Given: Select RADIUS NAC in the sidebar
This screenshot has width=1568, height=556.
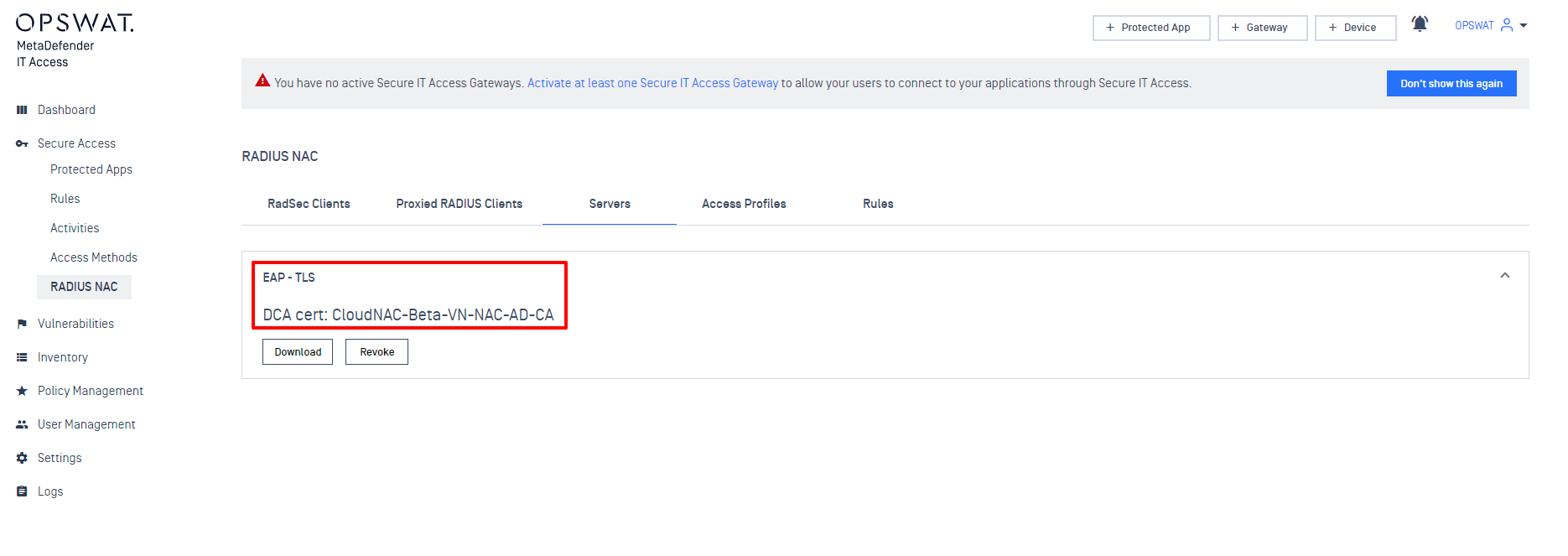Looking at the screenshot, I should (84, 287).
